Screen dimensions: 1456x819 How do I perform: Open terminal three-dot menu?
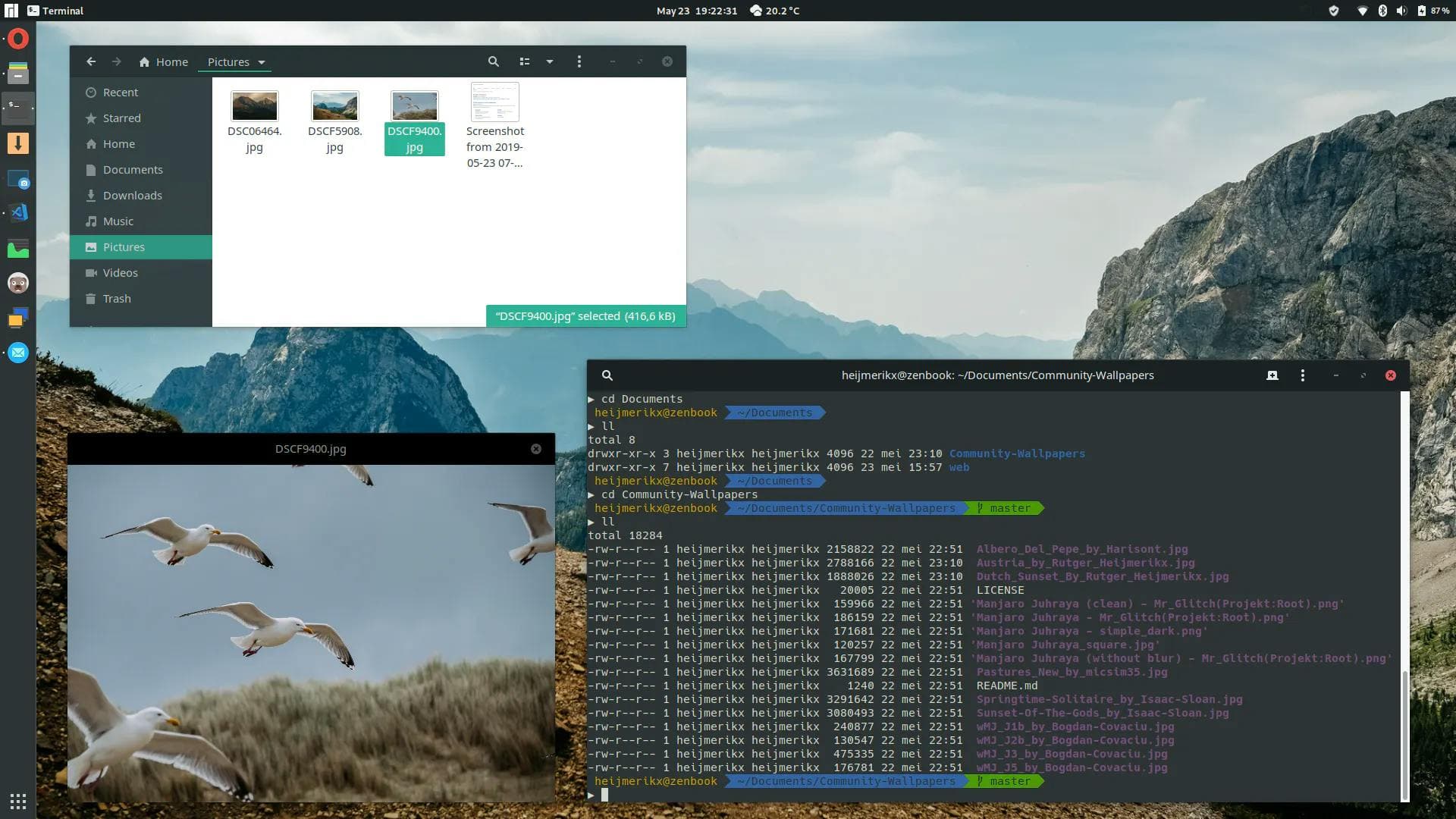point(1303,375)
